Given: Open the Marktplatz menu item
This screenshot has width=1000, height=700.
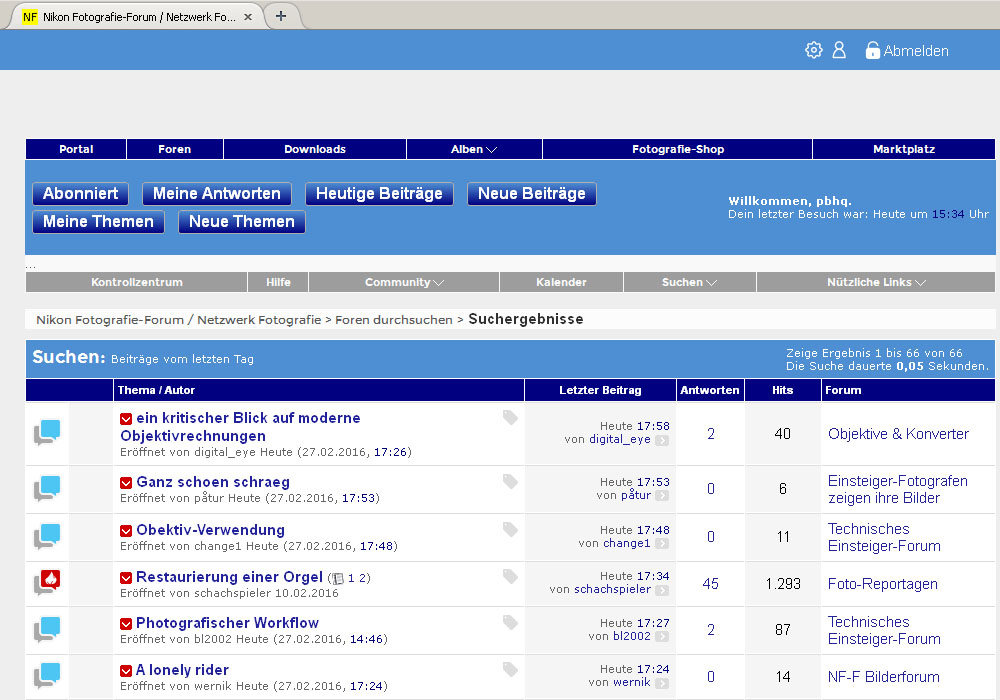Looking at the screenshot, I should tap(904, 149).
